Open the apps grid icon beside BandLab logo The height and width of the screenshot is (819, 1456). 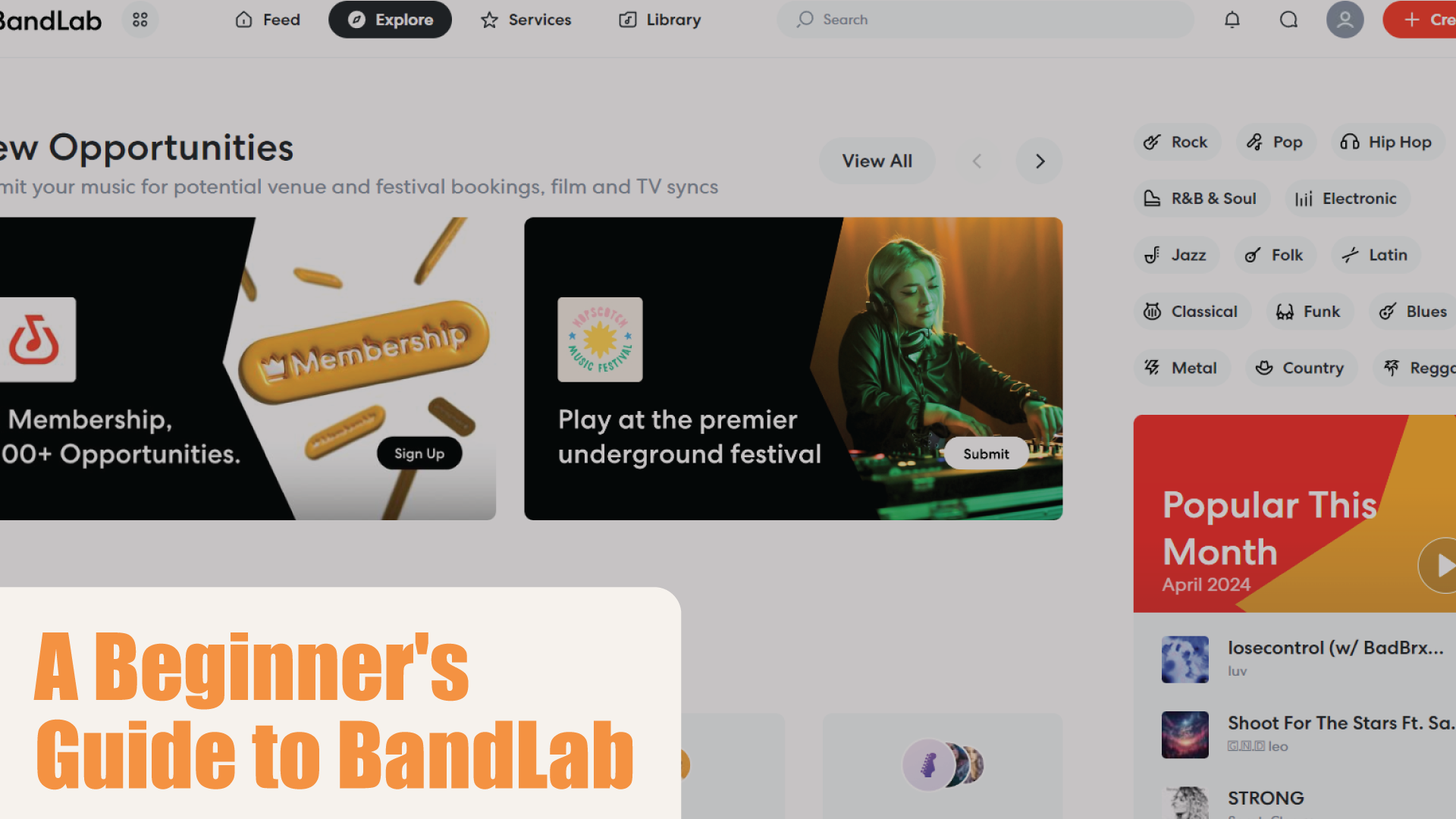point(140,20)
